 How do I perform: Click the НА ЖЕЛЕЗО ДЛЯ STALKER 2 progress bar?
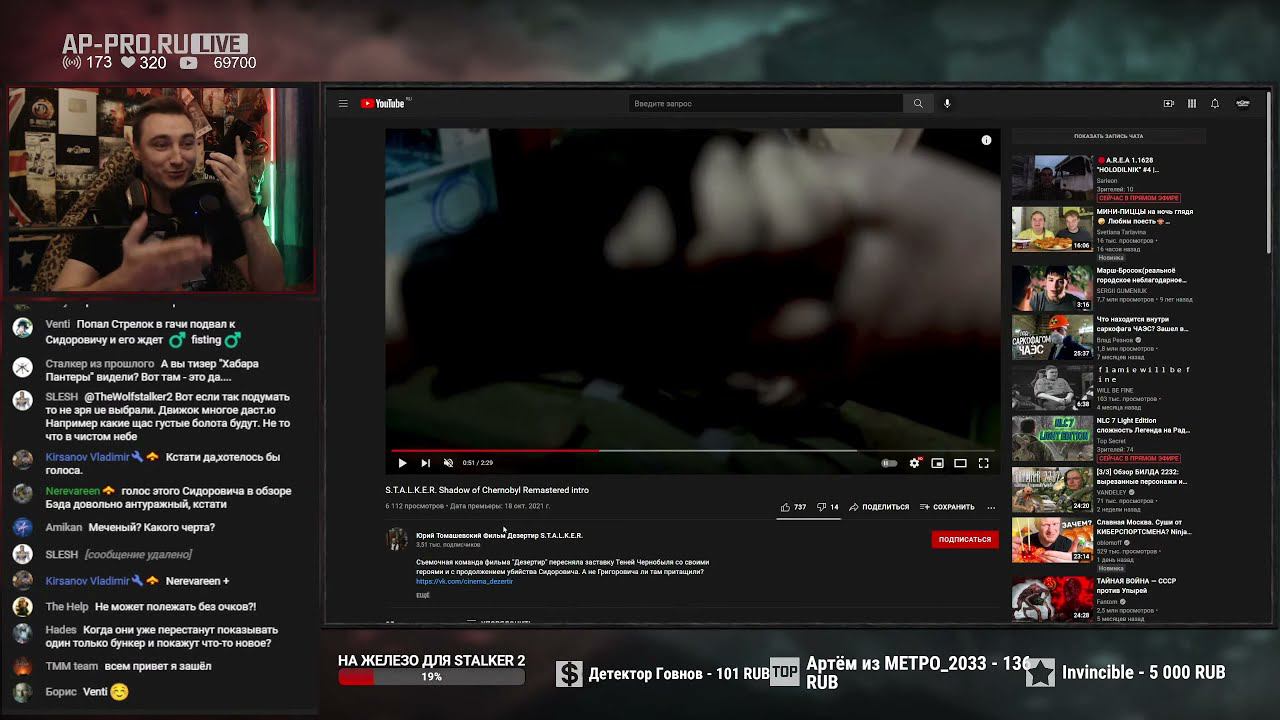tap(431, 677)
